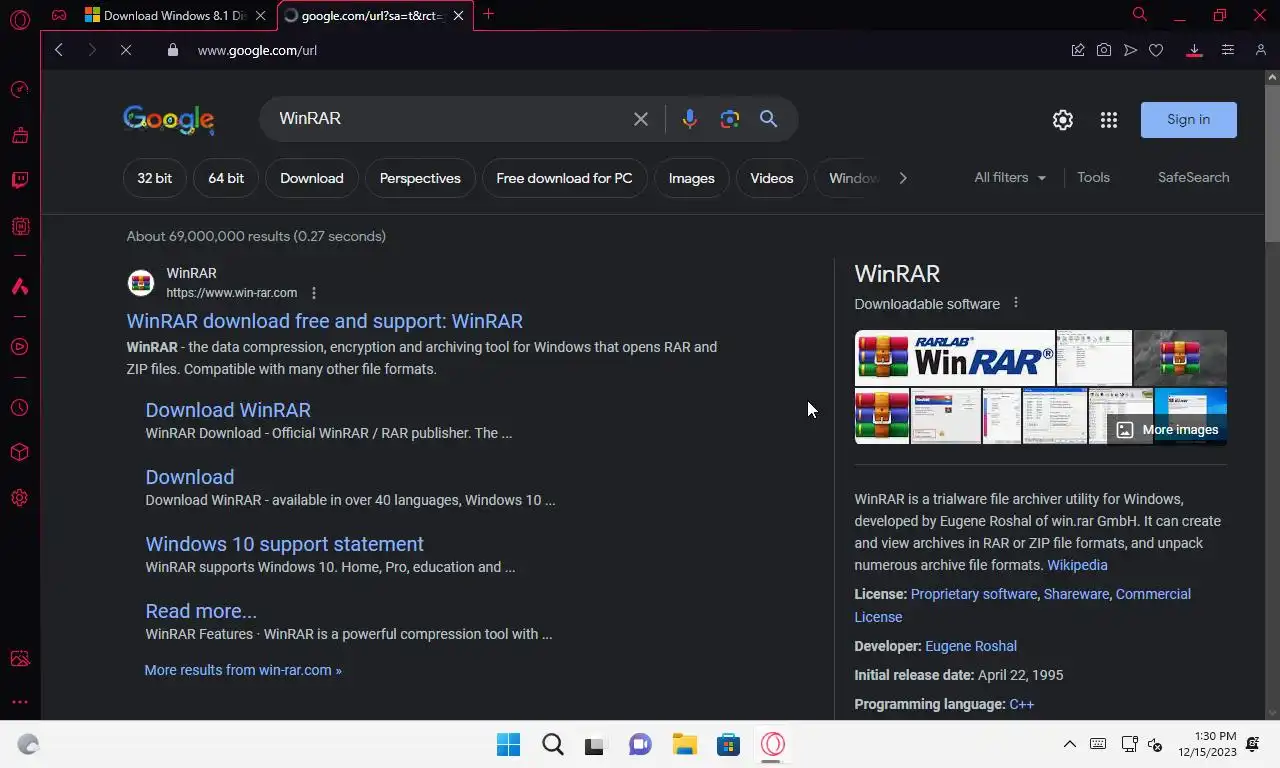Switch to Images results
The image size is (1280, 768).
pyautogui.click(x=692, y=178)
